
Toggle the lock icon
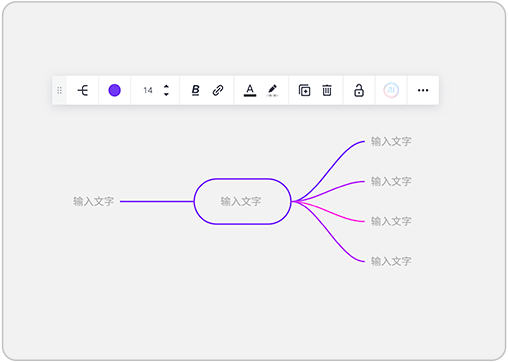[359, 90]
